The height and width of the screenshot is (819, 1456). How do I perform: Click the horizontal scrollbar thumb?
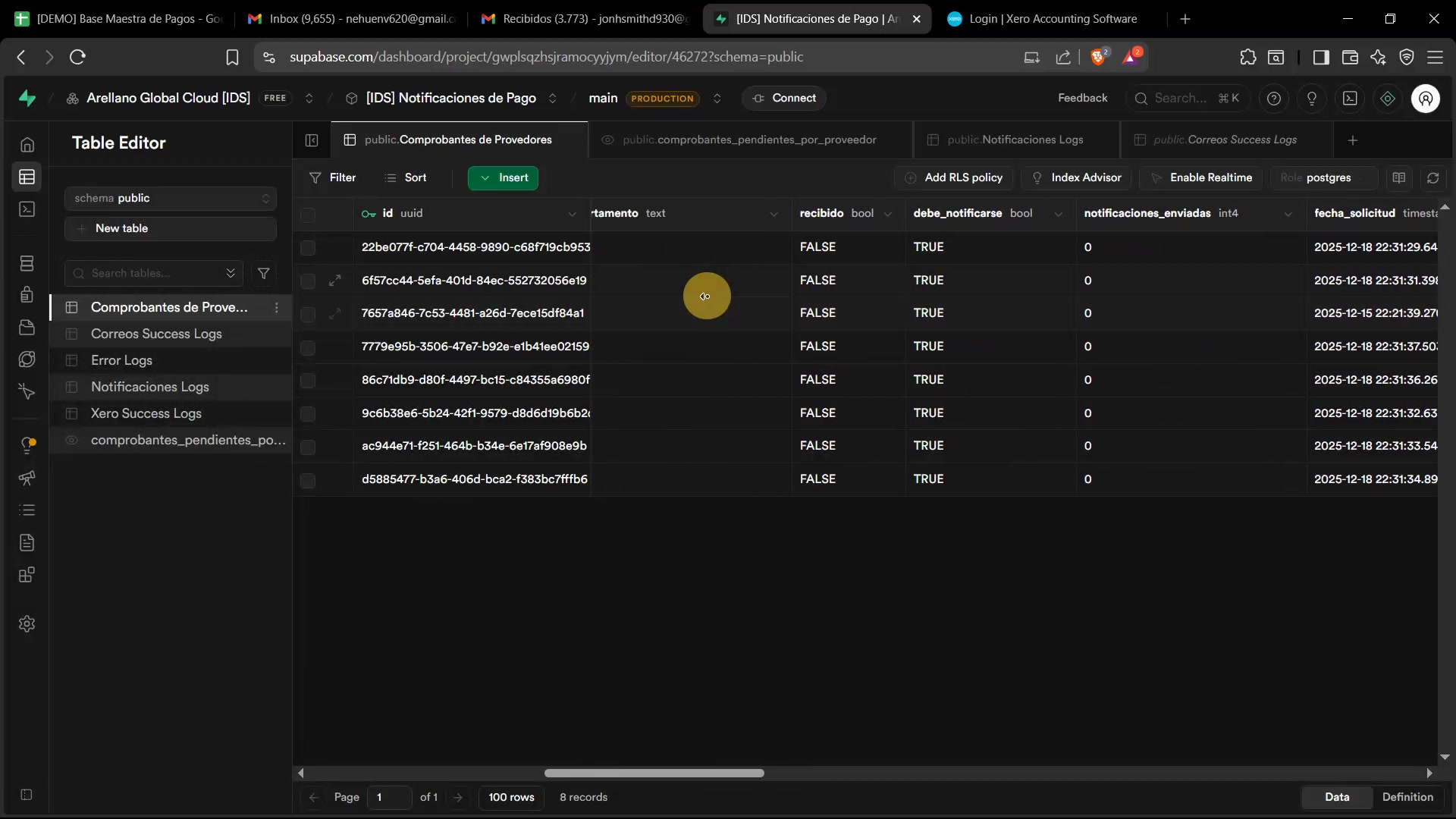[654, 773]
